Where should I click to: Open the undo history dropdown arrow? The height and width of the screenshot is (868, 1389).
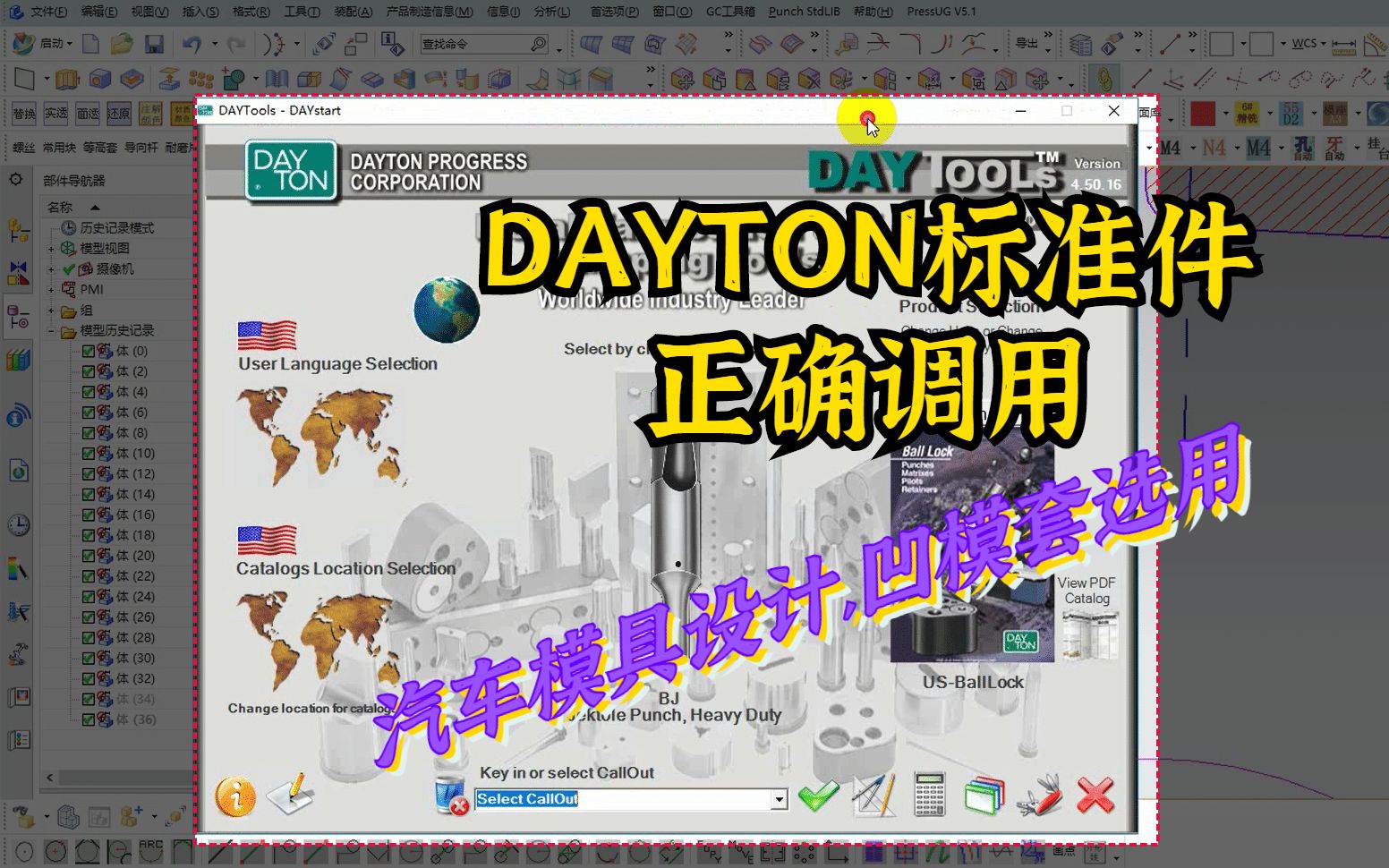214,43
